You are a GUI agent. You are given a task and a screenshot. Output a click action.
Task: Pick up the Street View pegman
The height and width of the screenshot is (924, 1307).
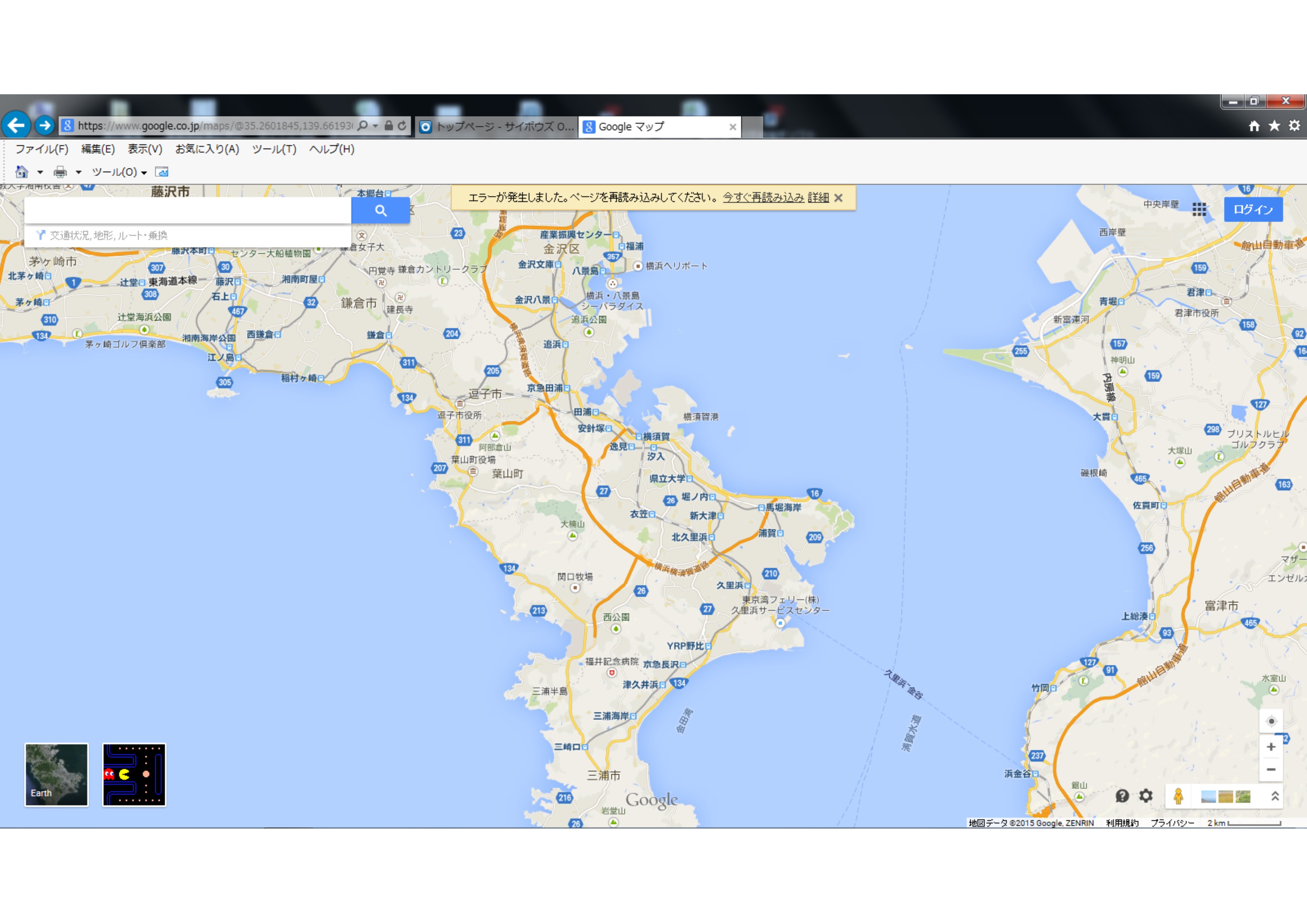(x=1178, y=796)
